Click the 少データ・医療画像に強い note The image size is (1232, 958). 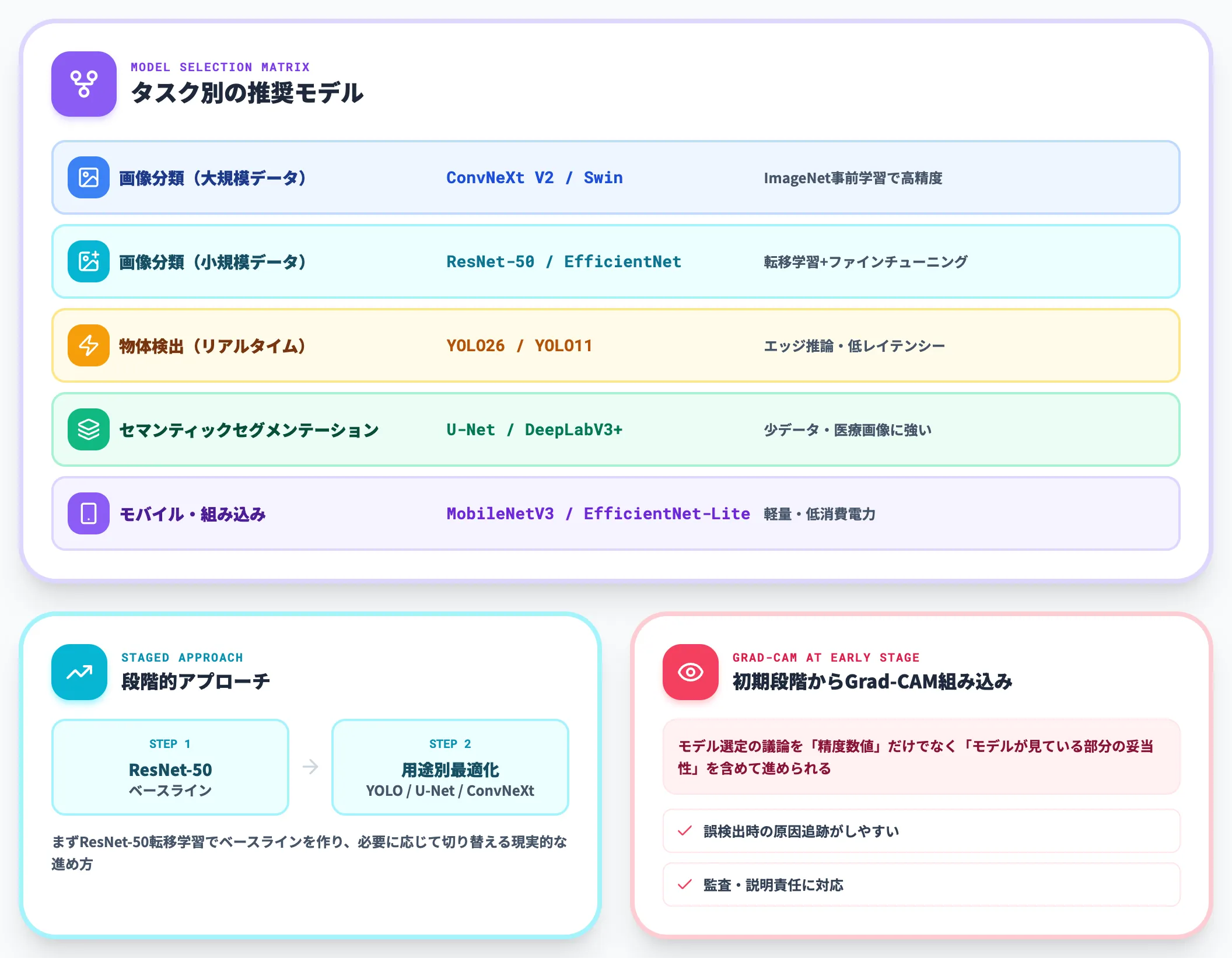[x=848, y=430]
